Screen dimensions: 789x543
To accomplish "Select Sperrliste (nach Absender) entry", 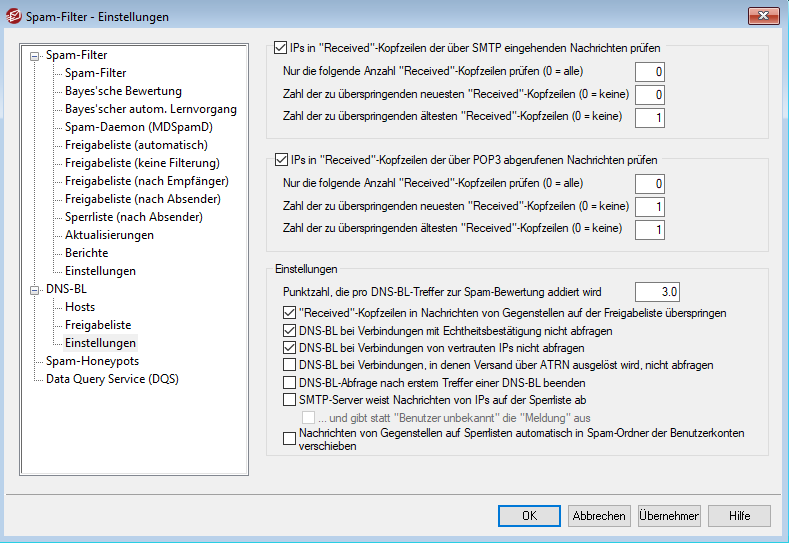I will [134, 217].
